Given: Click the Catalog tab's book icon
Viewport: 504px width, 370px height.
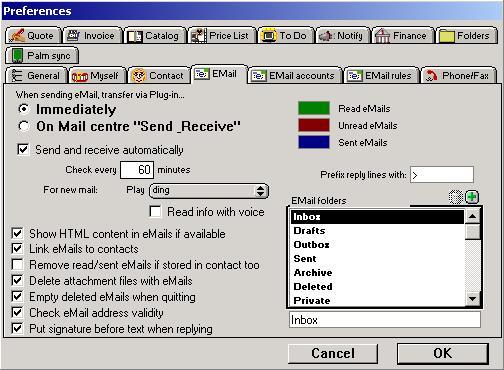Looking at the screenshot, I should click(x=135, y=36).
